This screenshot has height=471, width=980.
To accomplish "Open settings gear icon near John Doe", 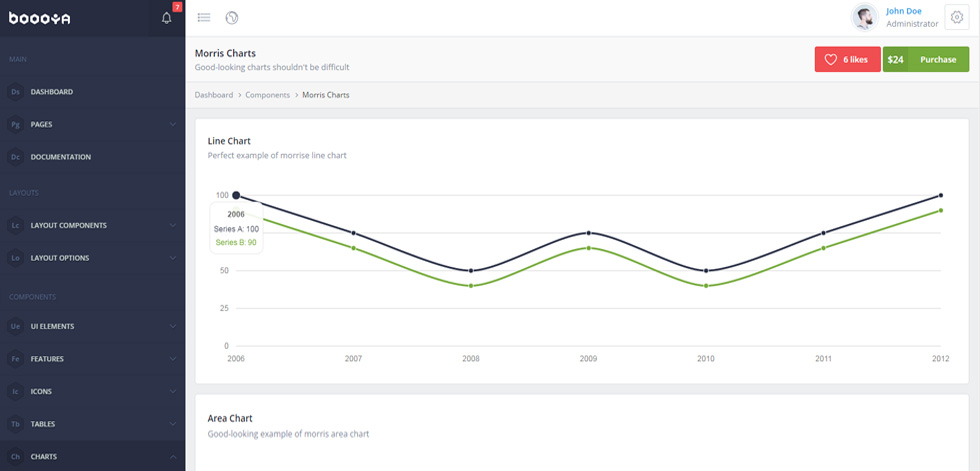I will pos(956,17).
